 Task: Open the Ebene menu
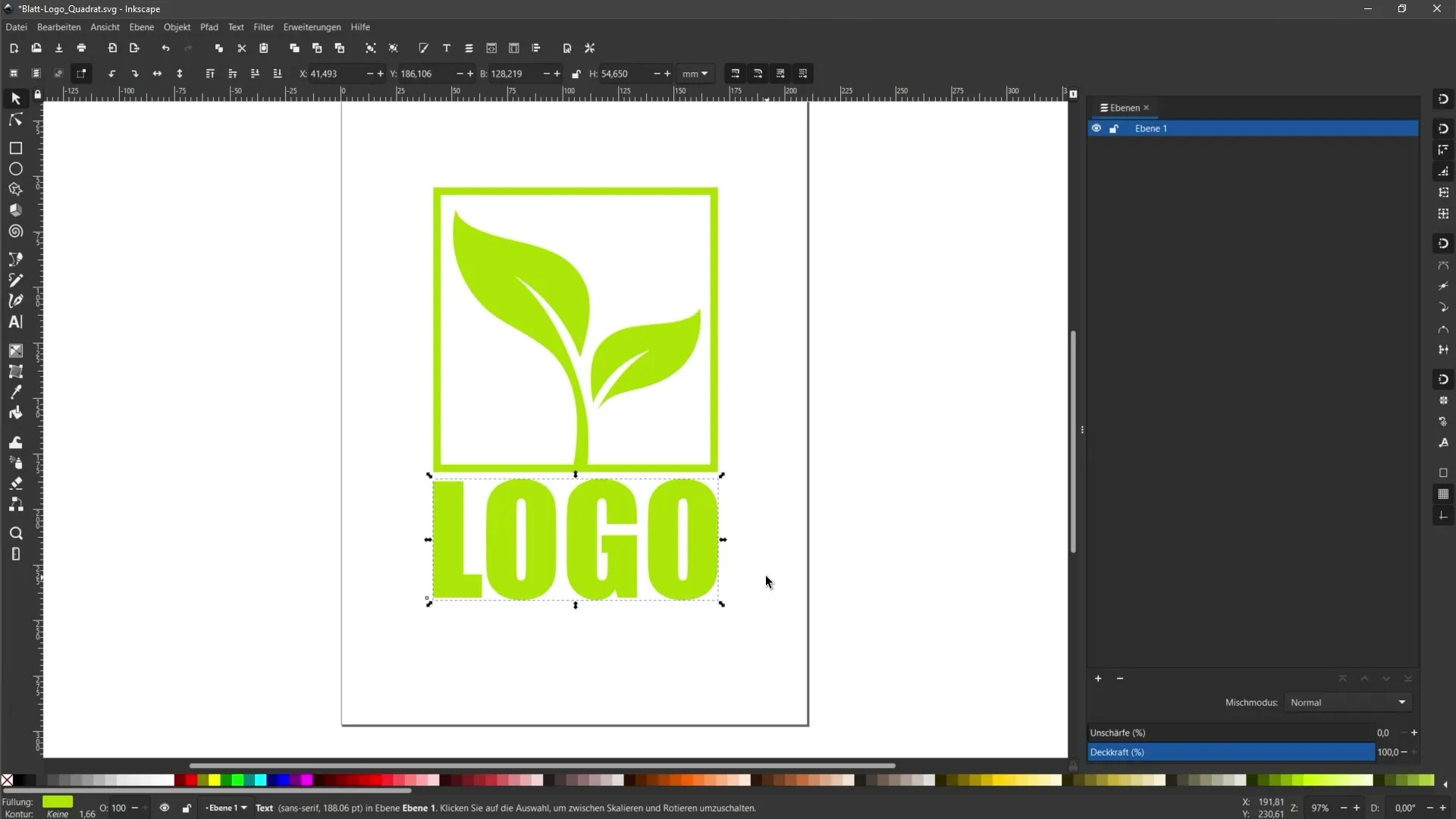point(141,27)
